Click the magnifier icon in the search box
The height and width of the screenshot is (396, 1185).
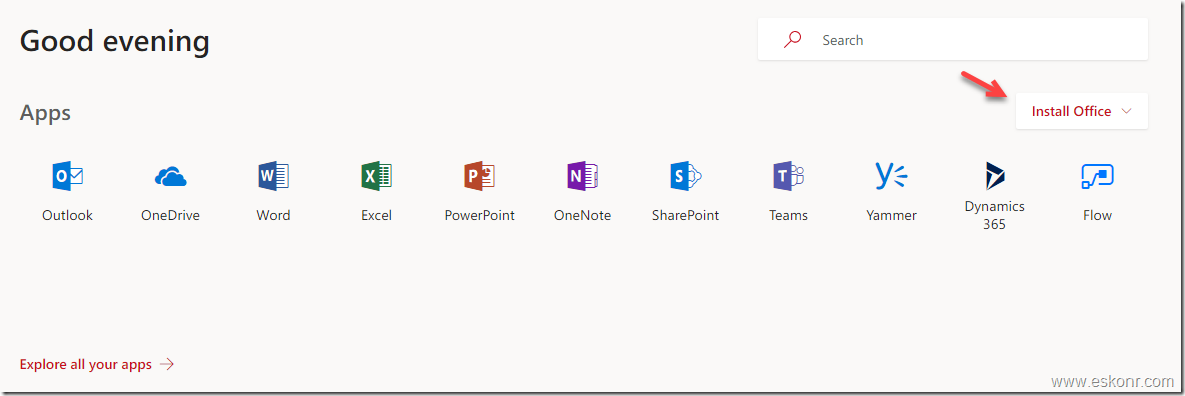pos(792,40)
